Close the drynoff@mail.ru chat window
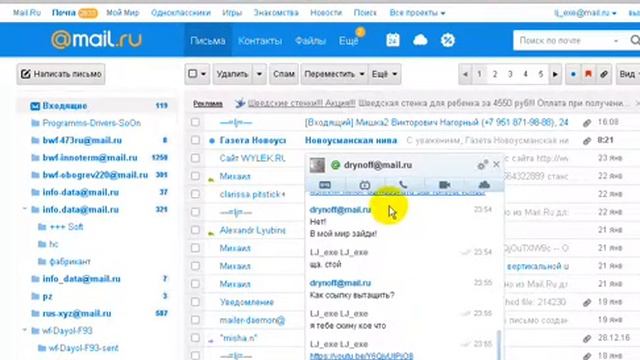The height and width of the screenshot is (360, 640). pyautogui.click(x=496, y=164)
